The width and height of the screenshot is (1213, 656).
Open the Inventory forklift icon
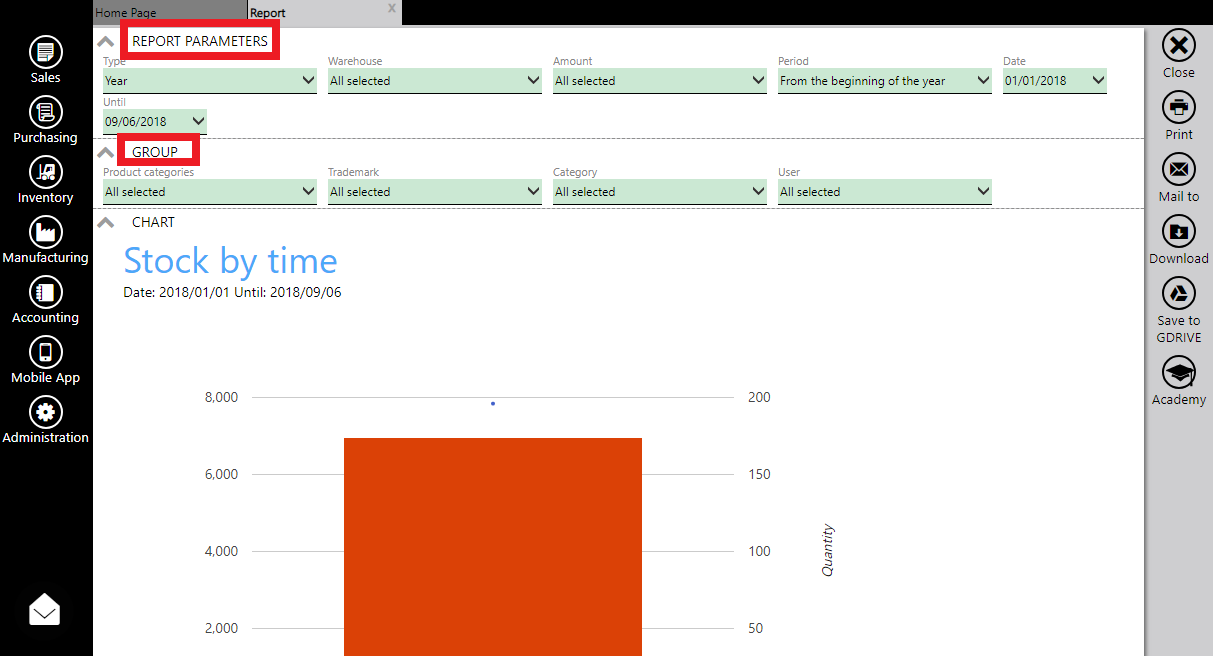point(45,172)
